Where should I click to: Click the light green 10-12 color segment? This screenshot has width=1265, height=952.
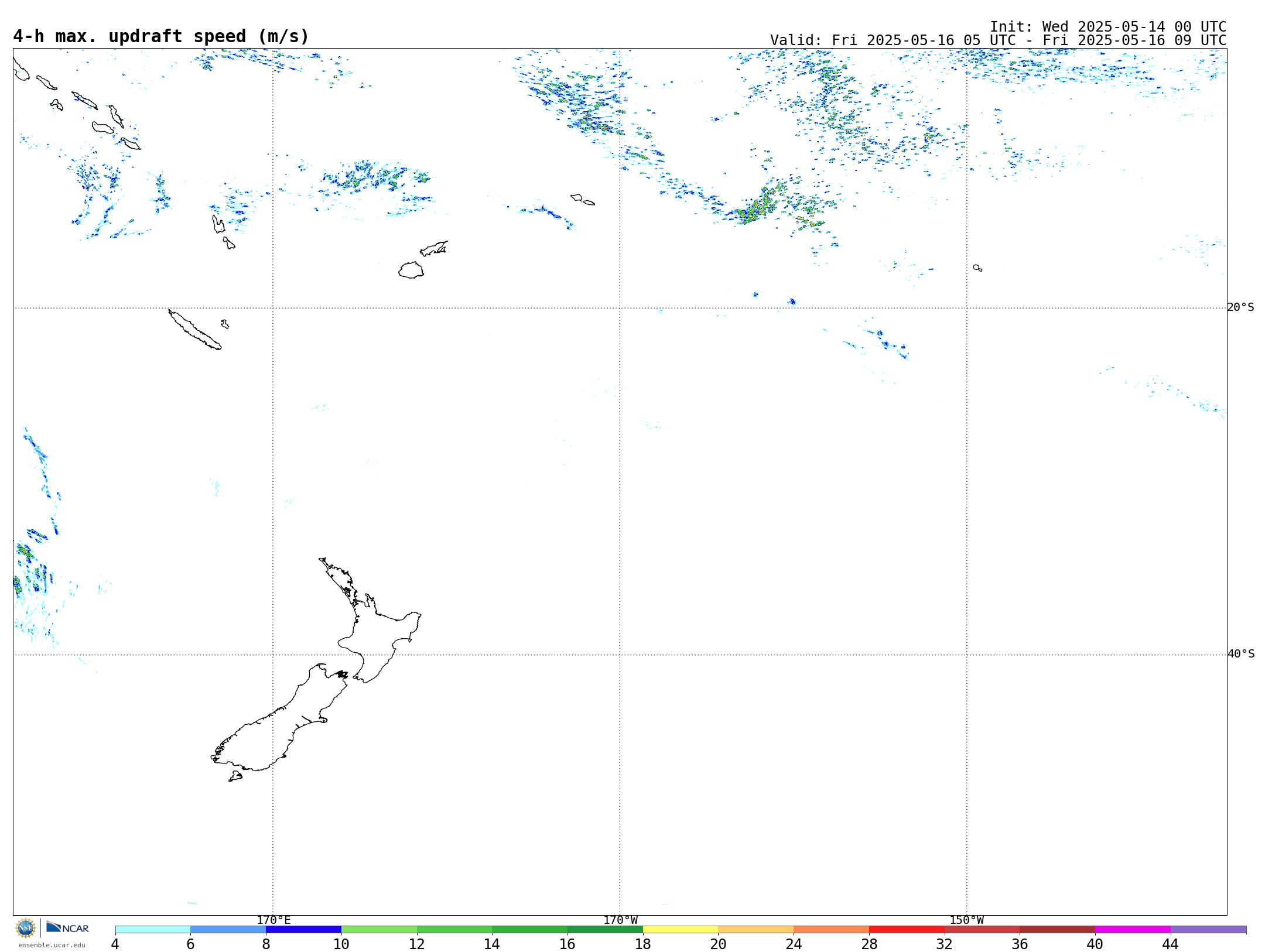click(379, 929)
